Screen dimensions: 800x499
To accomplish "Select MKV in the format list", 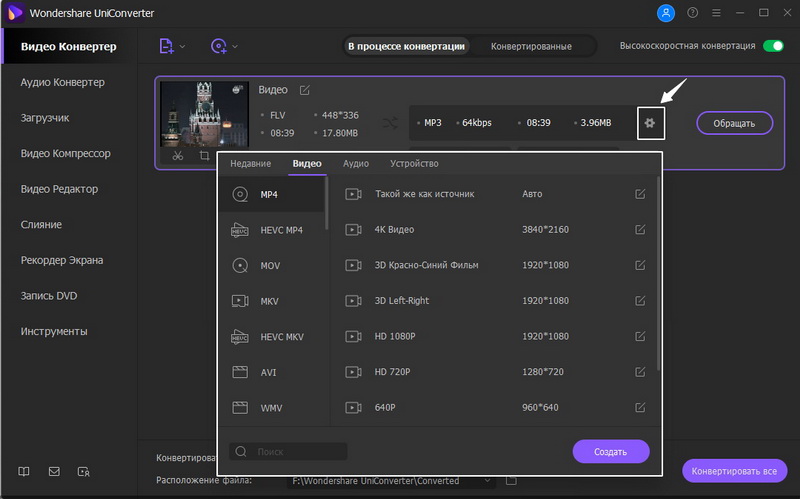I will click(x=270, y=300).
